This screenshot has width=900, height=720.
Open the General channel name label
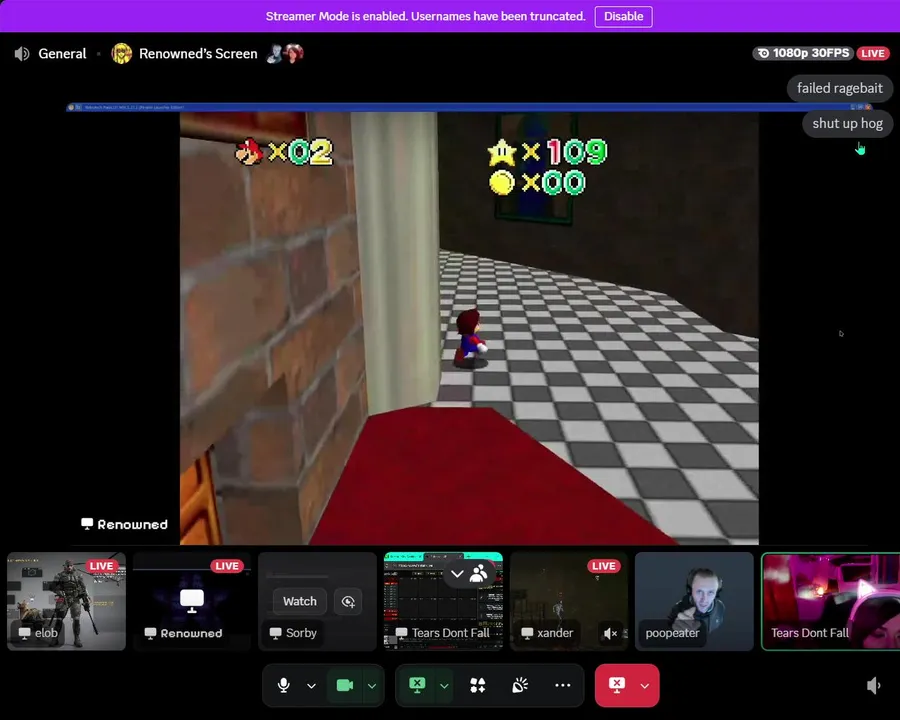62,54
